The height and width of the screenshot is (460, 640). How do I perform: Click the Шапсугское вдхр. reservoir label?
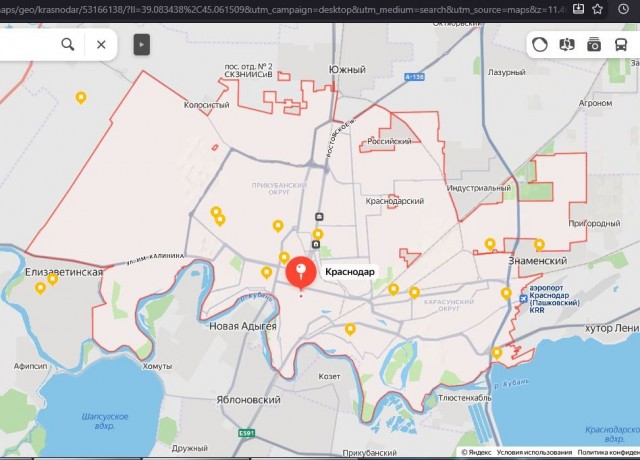105,421
